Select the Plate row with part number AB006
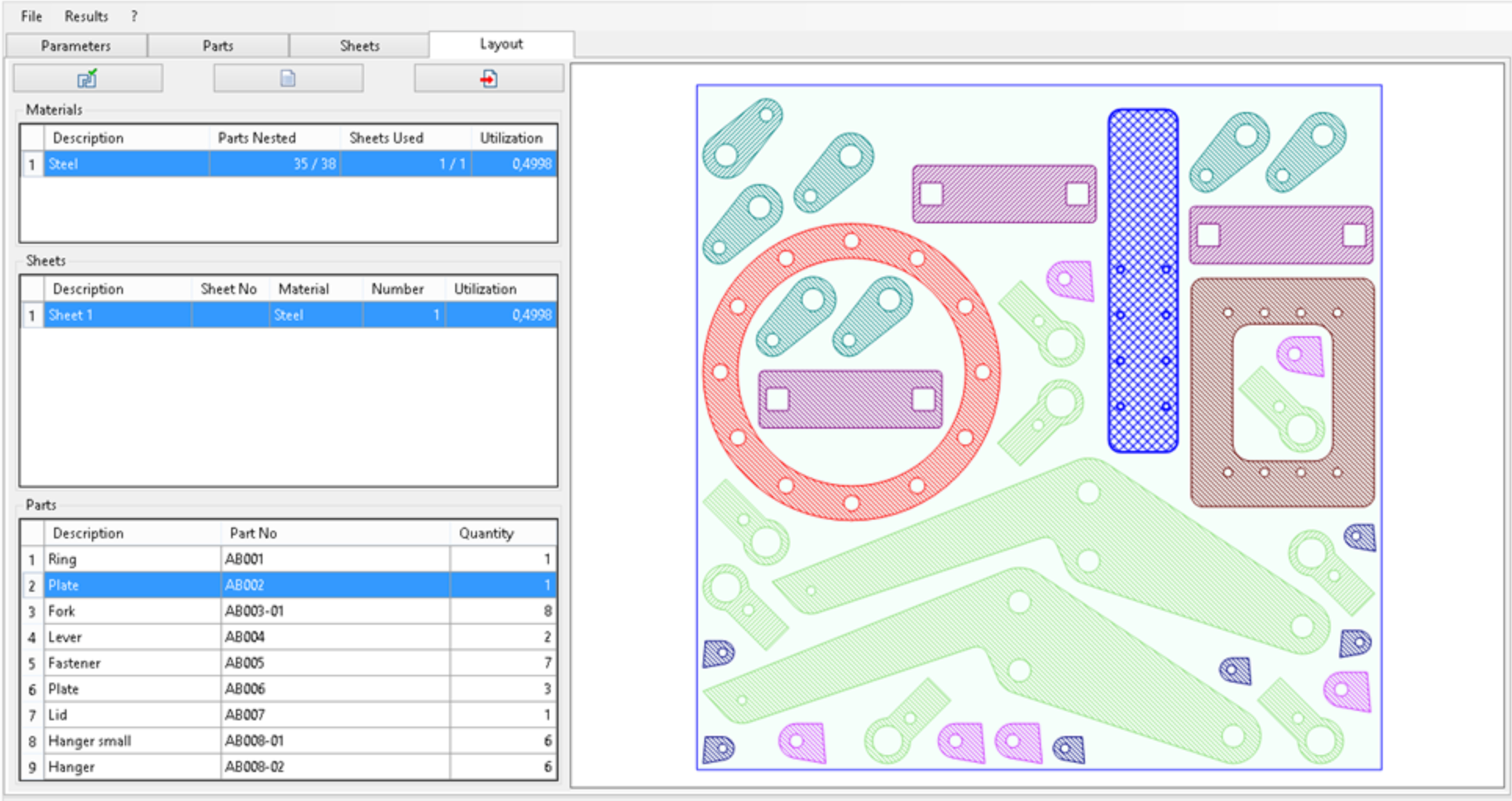The image size is (1512, 801). click(288, 689)
